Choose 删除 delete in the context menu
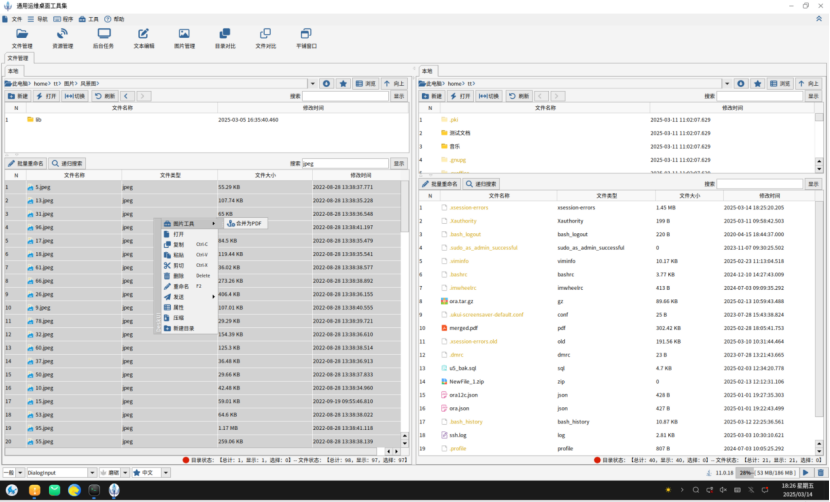 click(x=190, y=276)
